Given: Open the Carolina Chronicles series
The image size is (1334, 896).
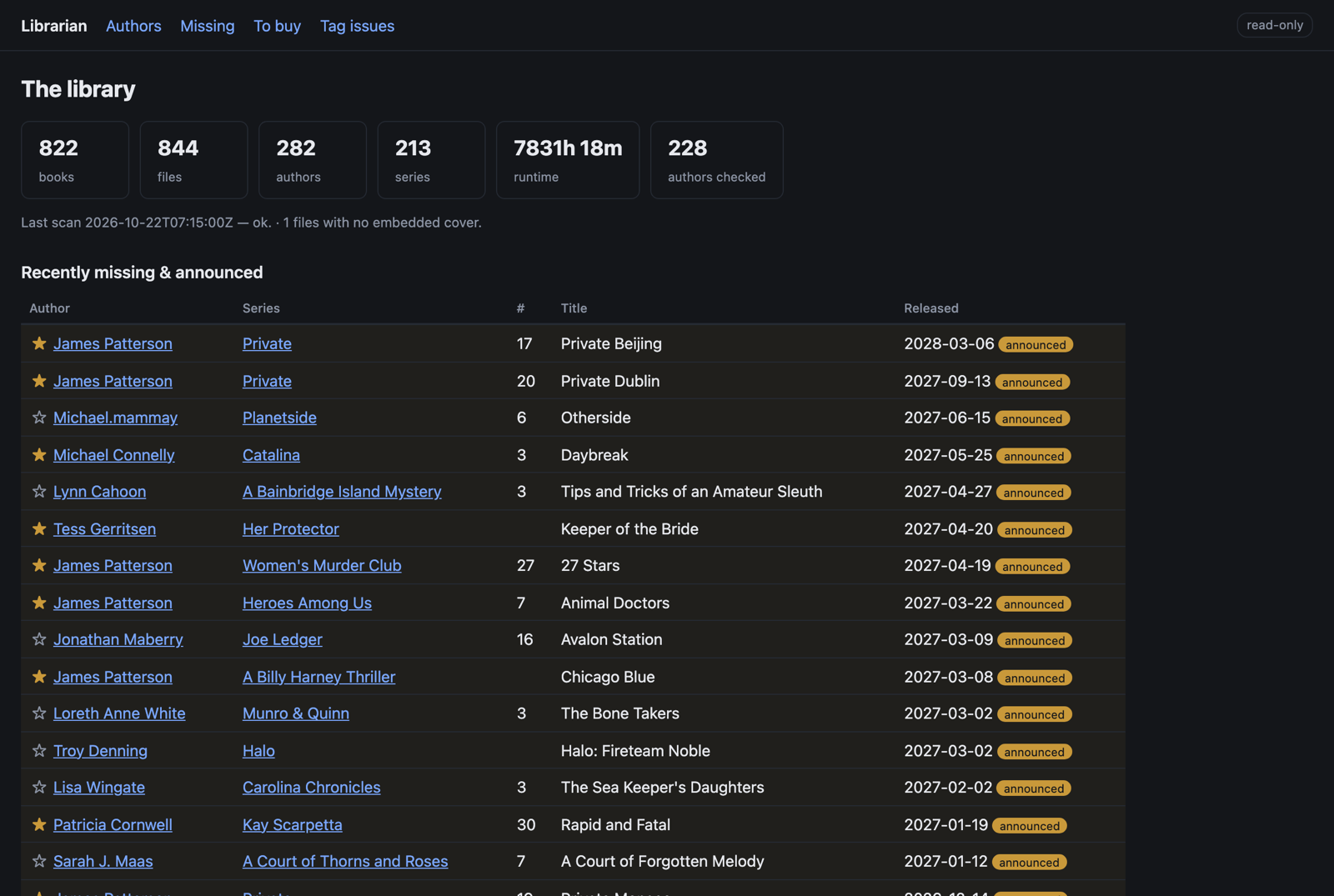Looking at the screenshot, I should 311,788.
